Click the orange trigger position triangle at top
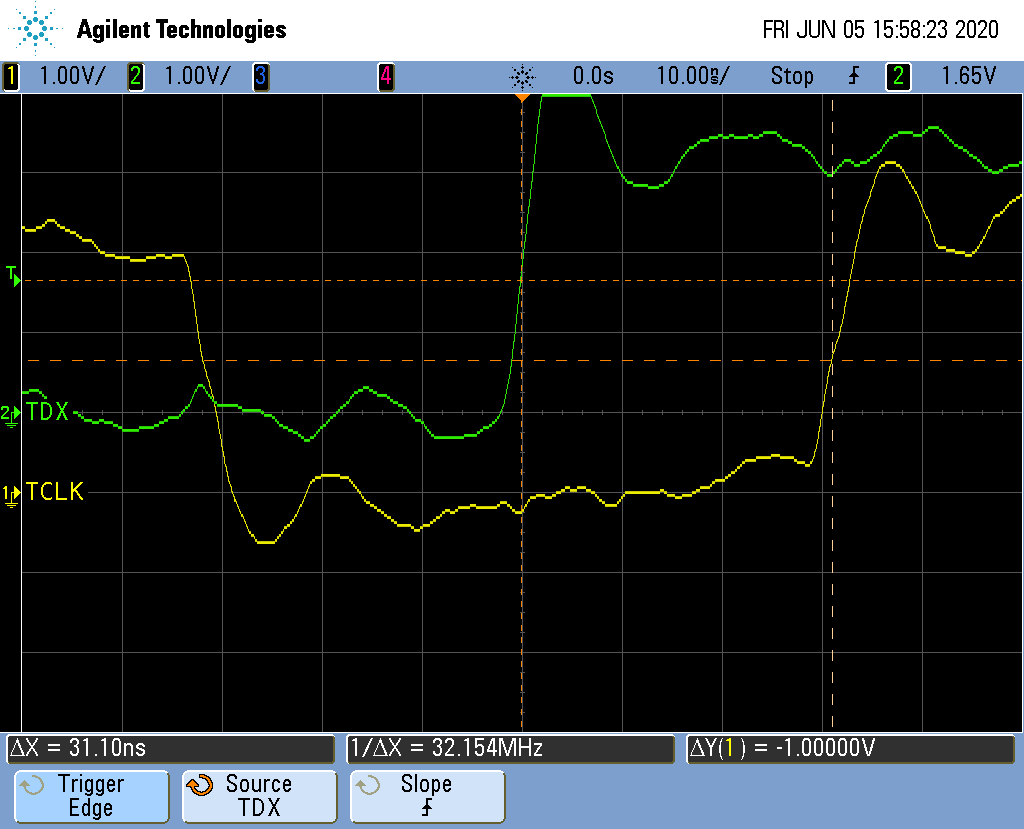The image size is (1024, 829). coord(521,97)
